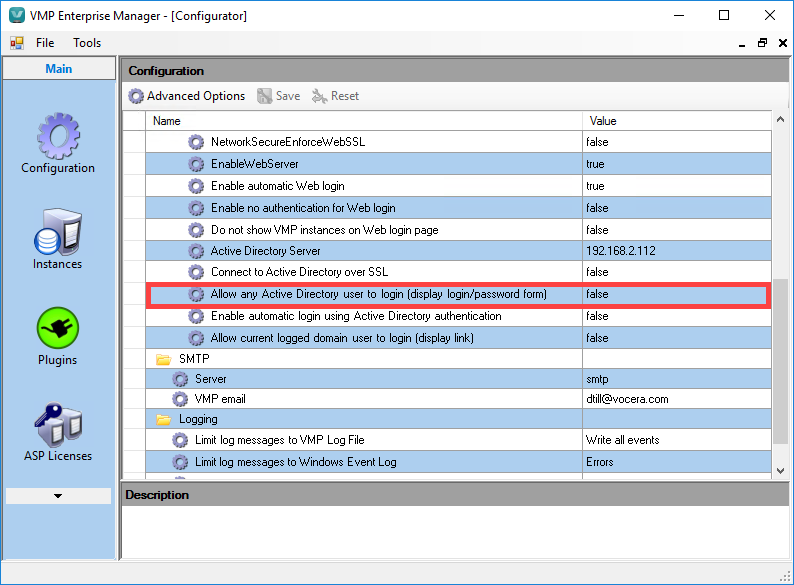Click gear icon beside EnableWebServer
This screenshot has width=794, height=585.
196,164
